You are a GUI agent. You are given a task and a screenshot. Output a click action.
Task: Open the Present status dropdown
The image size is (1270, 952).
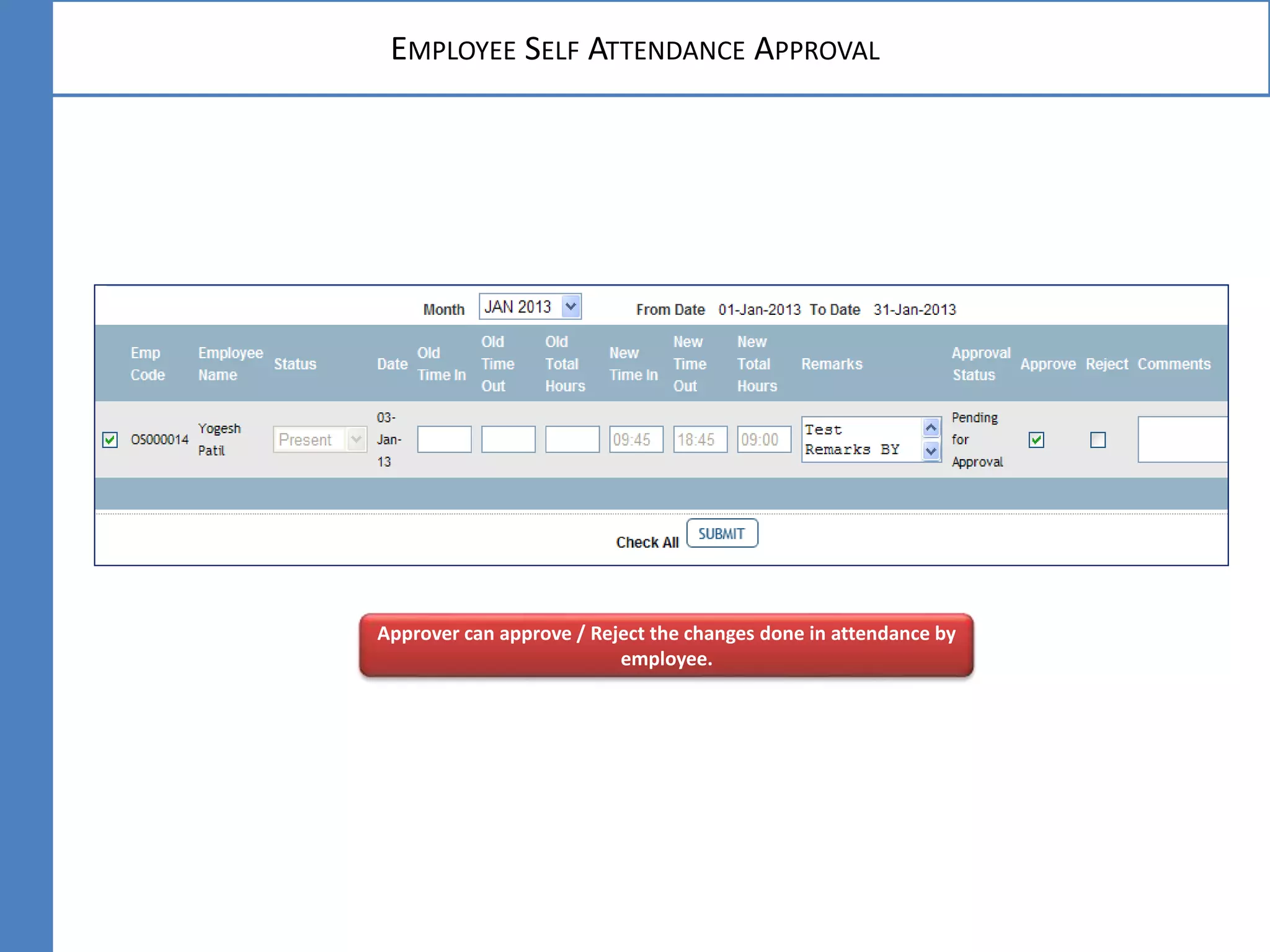320,439
